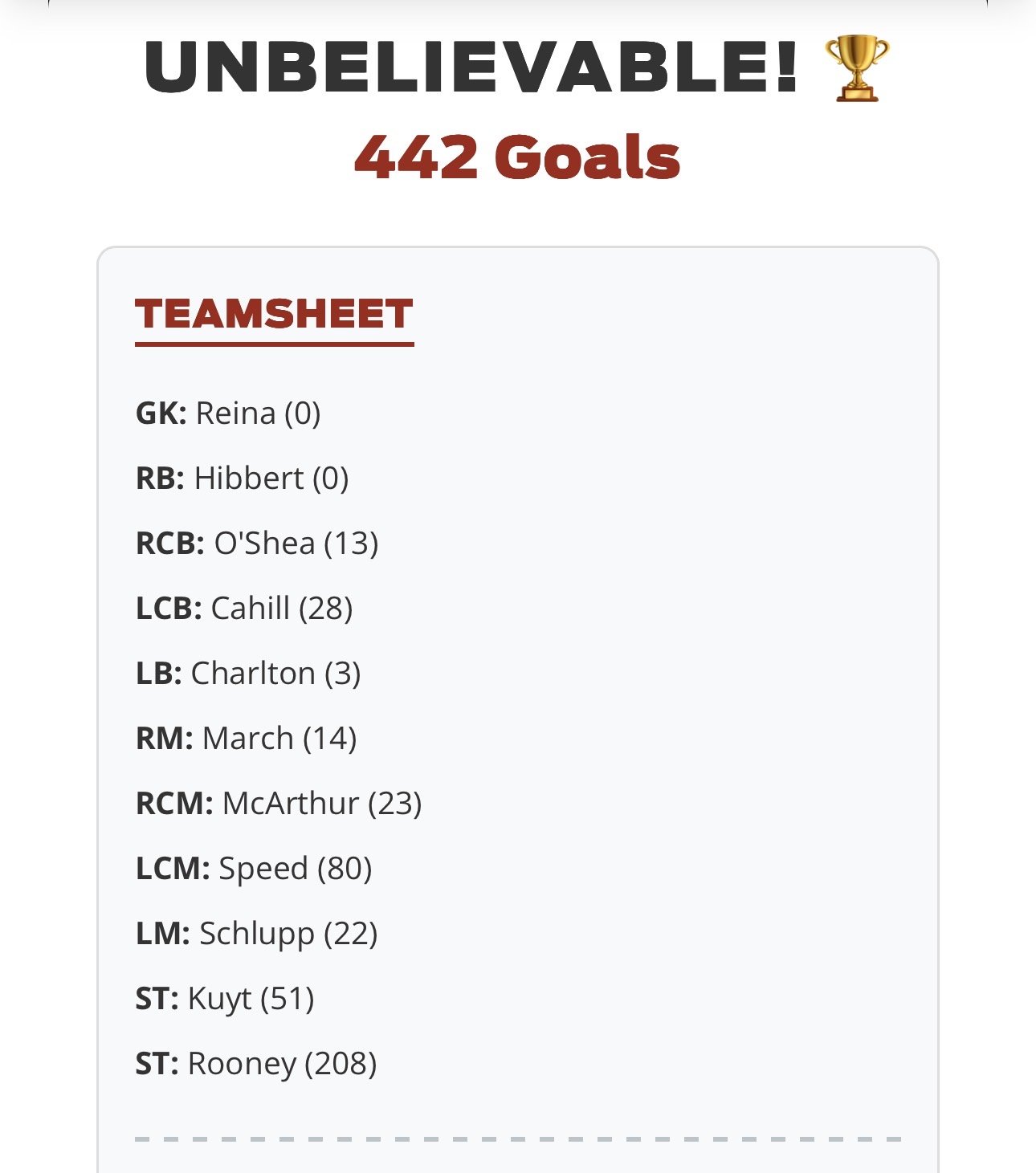Viewport: 1036px width, 1173px height.
Task: Click the bold RCM position label
Action: click(174, 804)
